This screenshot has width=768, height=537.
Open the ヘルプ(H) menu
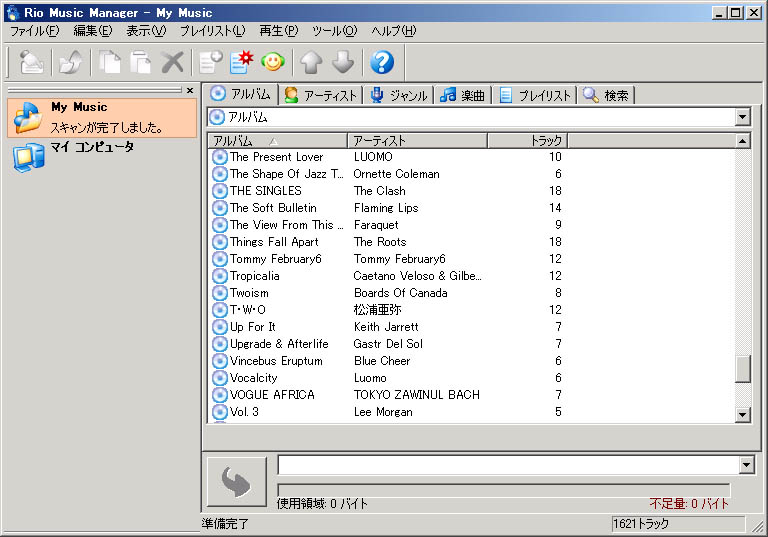coord(394,31)
